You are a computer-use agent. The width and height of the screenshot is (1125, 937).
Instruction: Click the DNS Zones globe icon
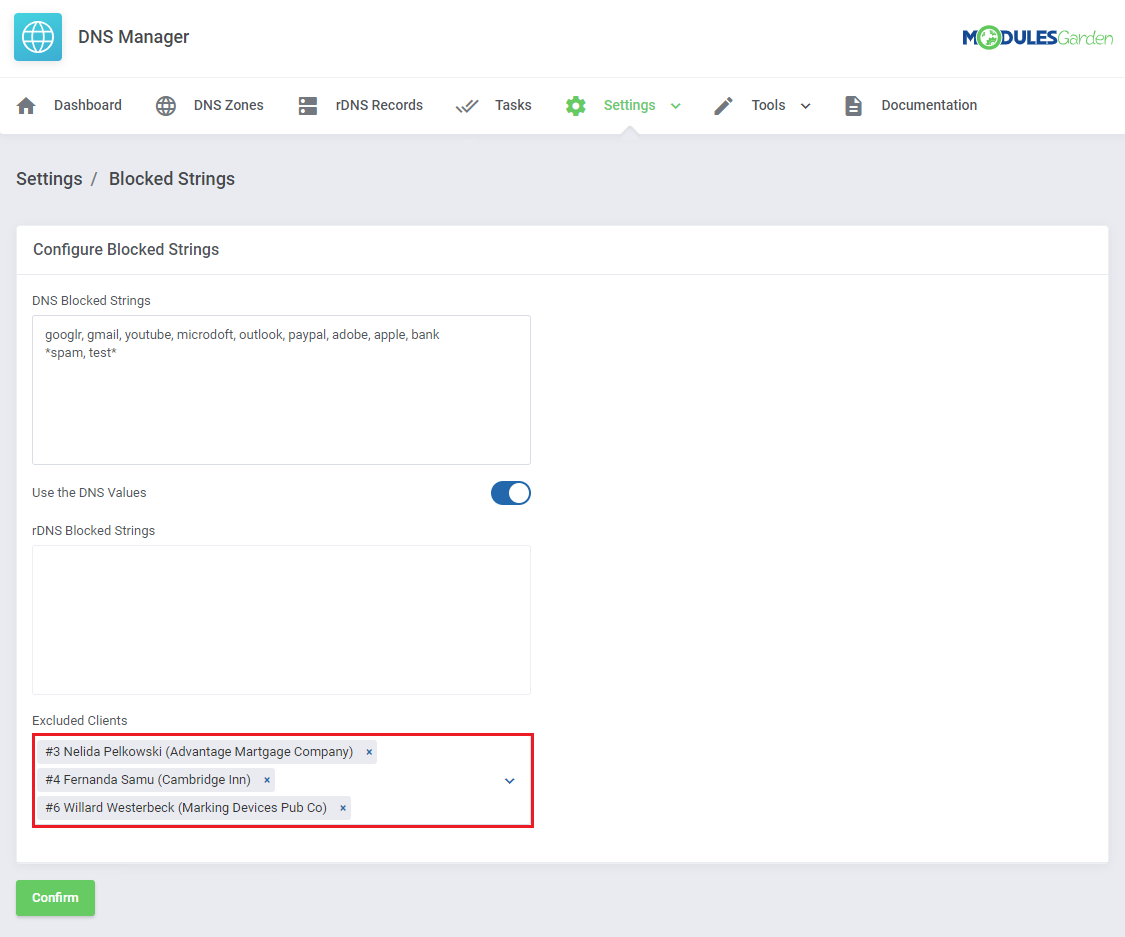(x=166, y=105)
